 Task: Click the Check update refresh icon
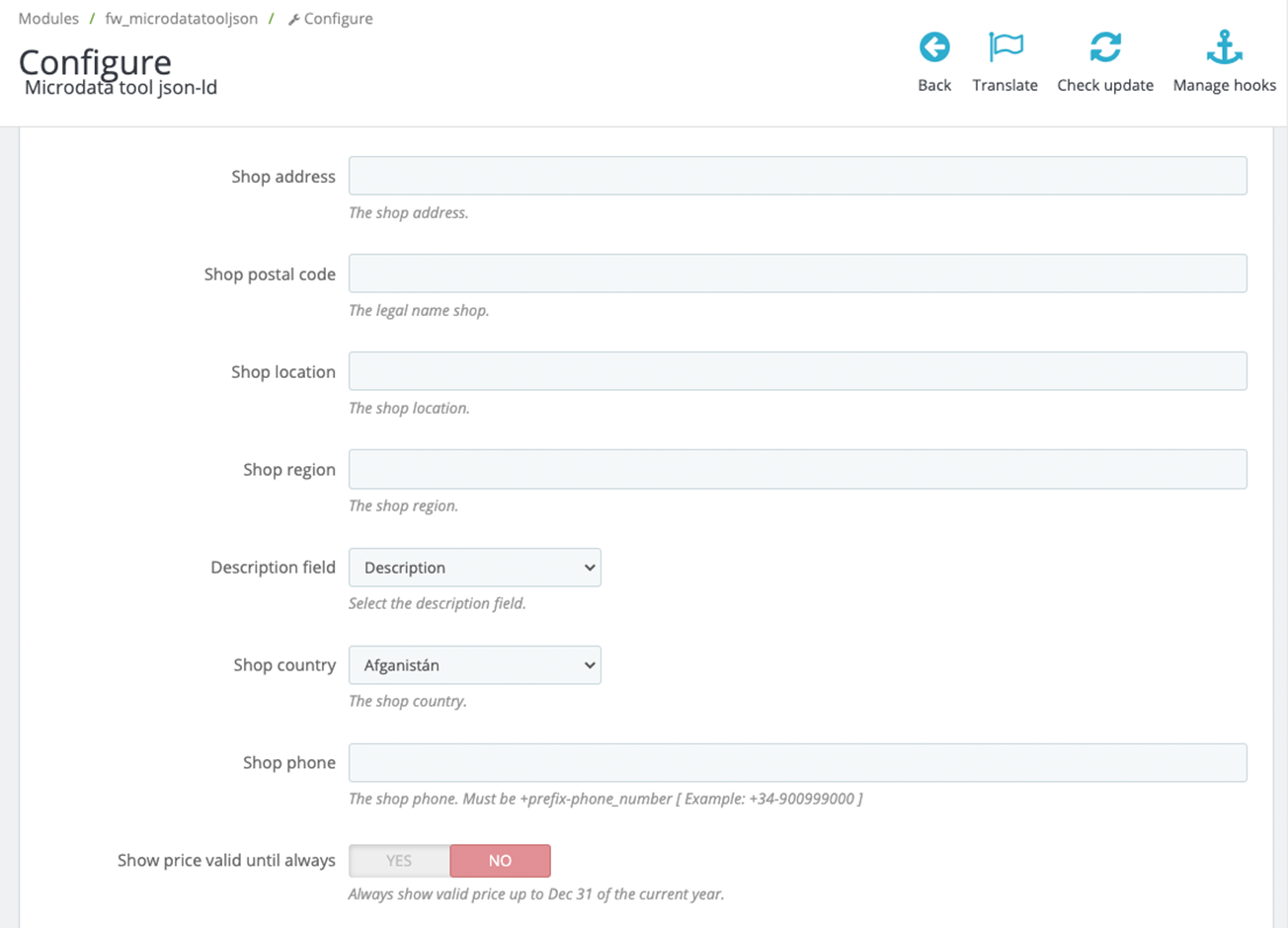point(1105,46)
